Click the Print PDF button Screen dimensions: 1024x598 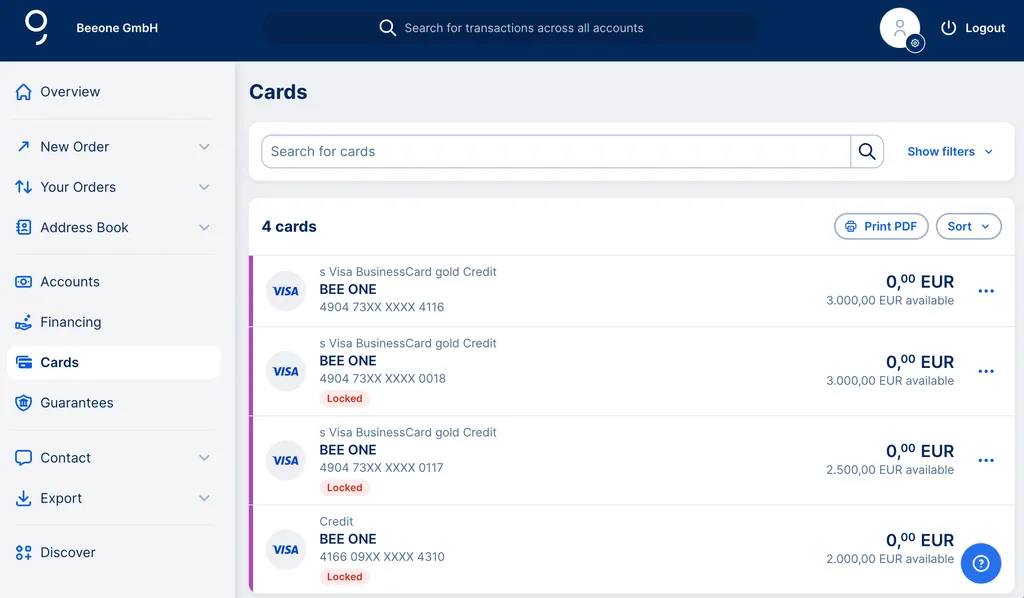pos(881,227)
